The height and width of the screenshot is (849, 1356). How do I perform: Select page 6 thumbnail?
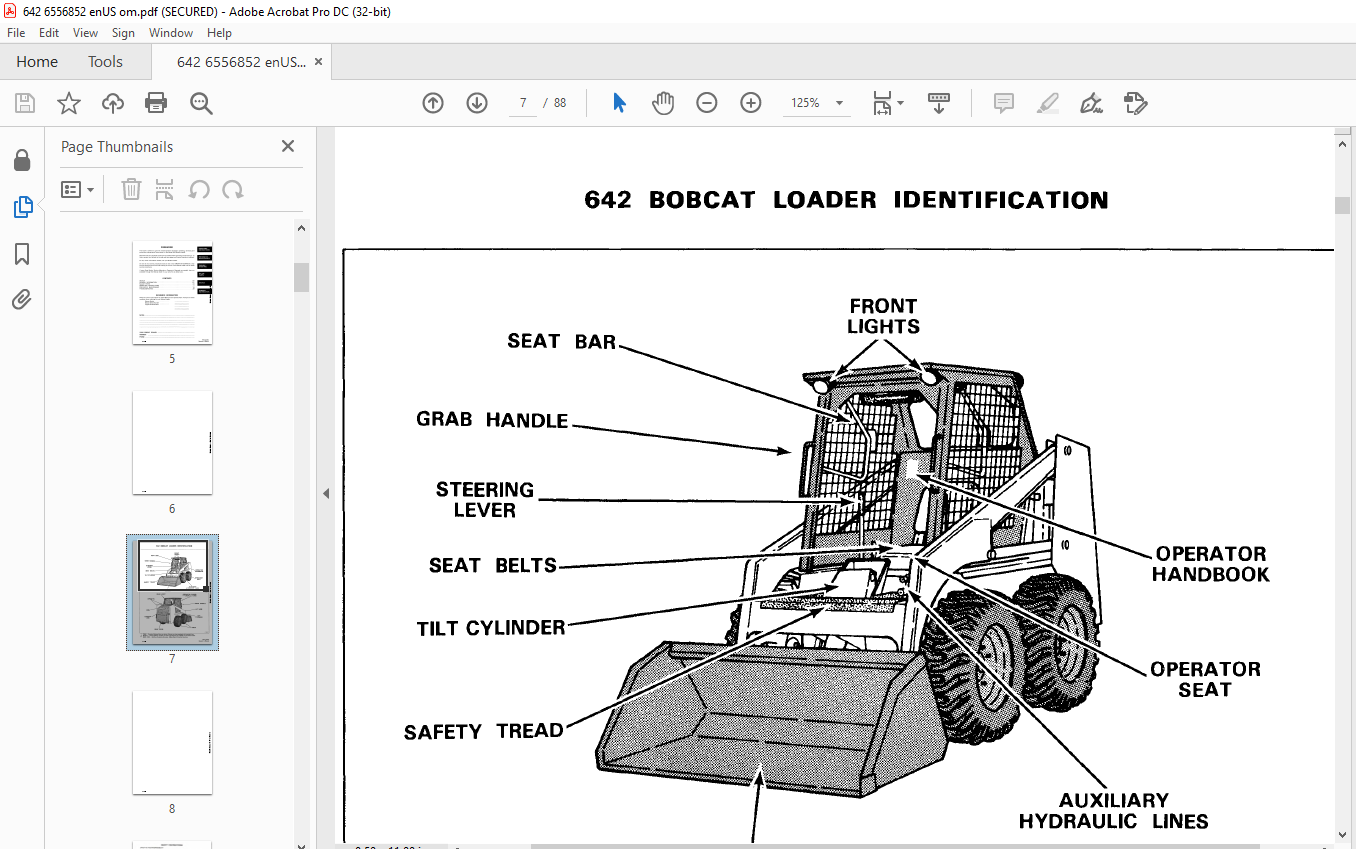(172, 442)
